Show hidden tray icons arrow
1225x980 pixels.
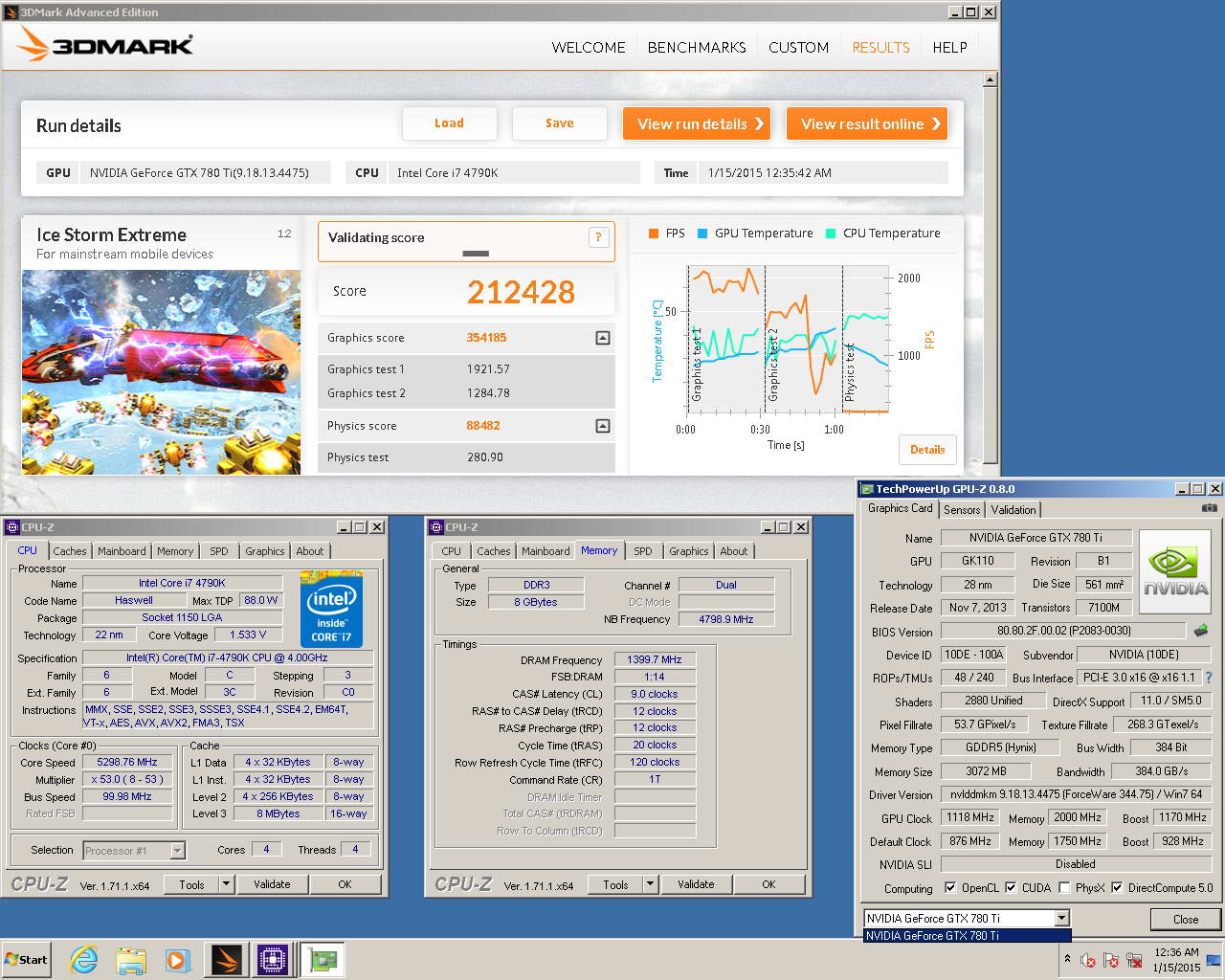coord(1067,959)
